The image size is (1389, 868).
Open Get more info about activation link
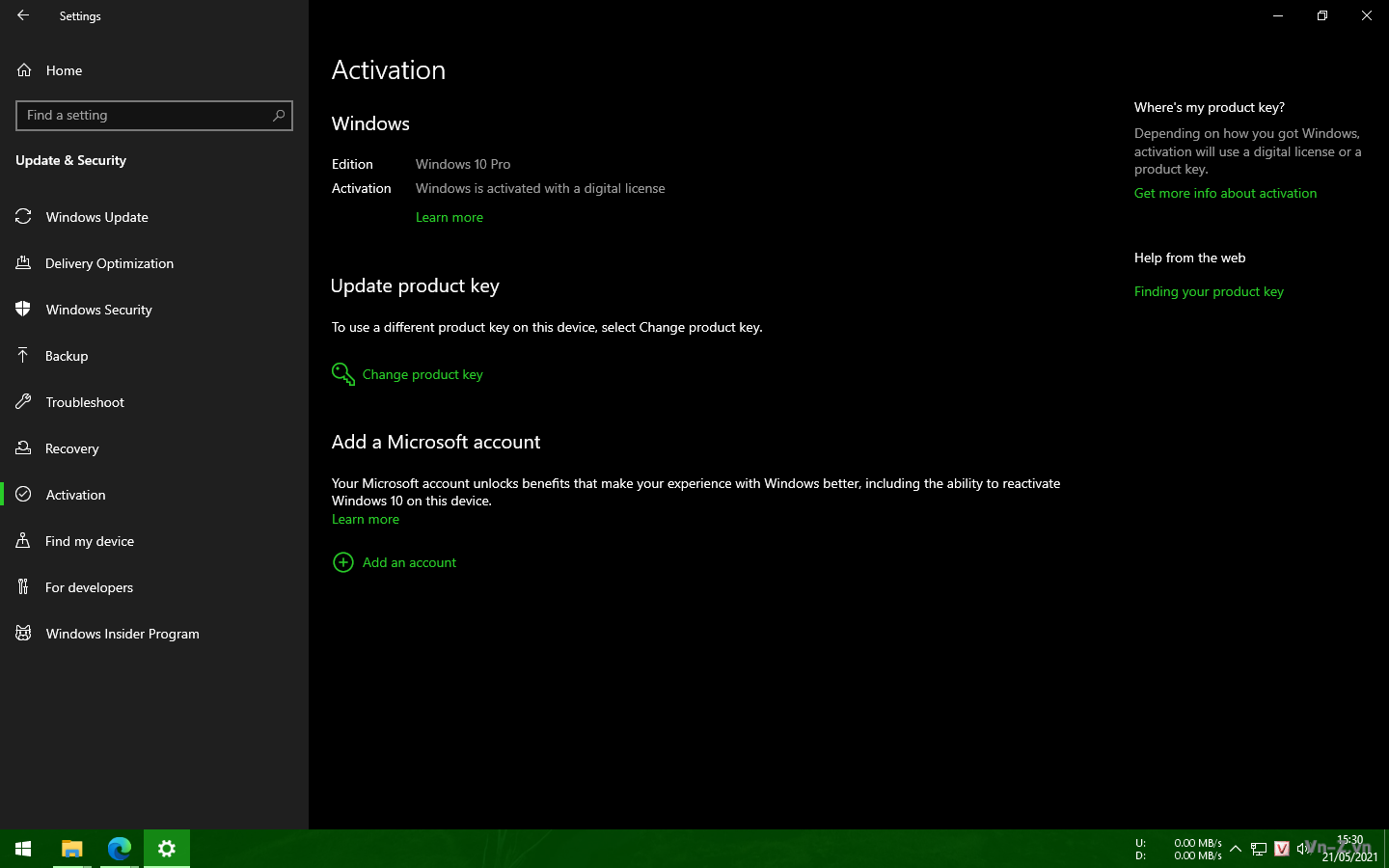1225,193
